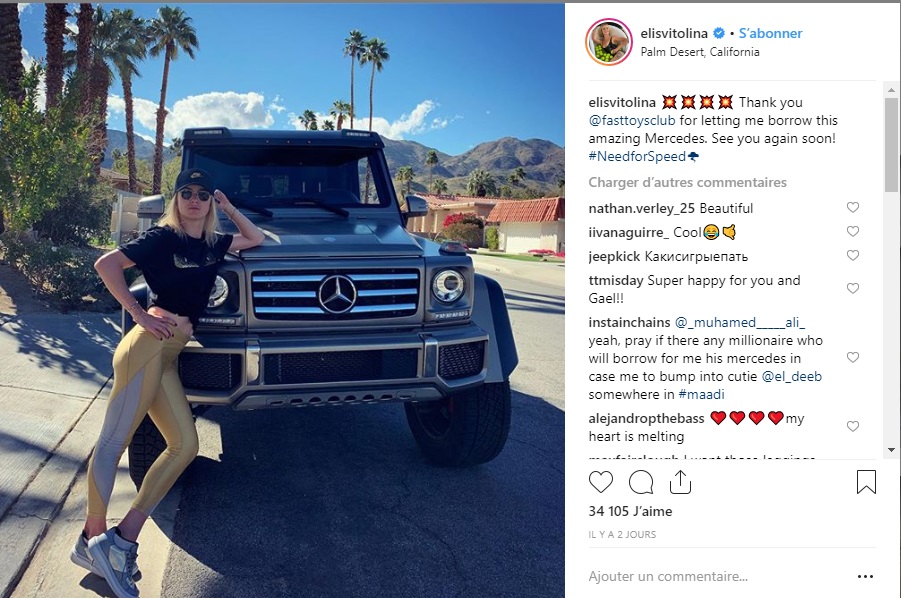Like ttmisday's comment

pyautogui.click(x=853, y=288)
